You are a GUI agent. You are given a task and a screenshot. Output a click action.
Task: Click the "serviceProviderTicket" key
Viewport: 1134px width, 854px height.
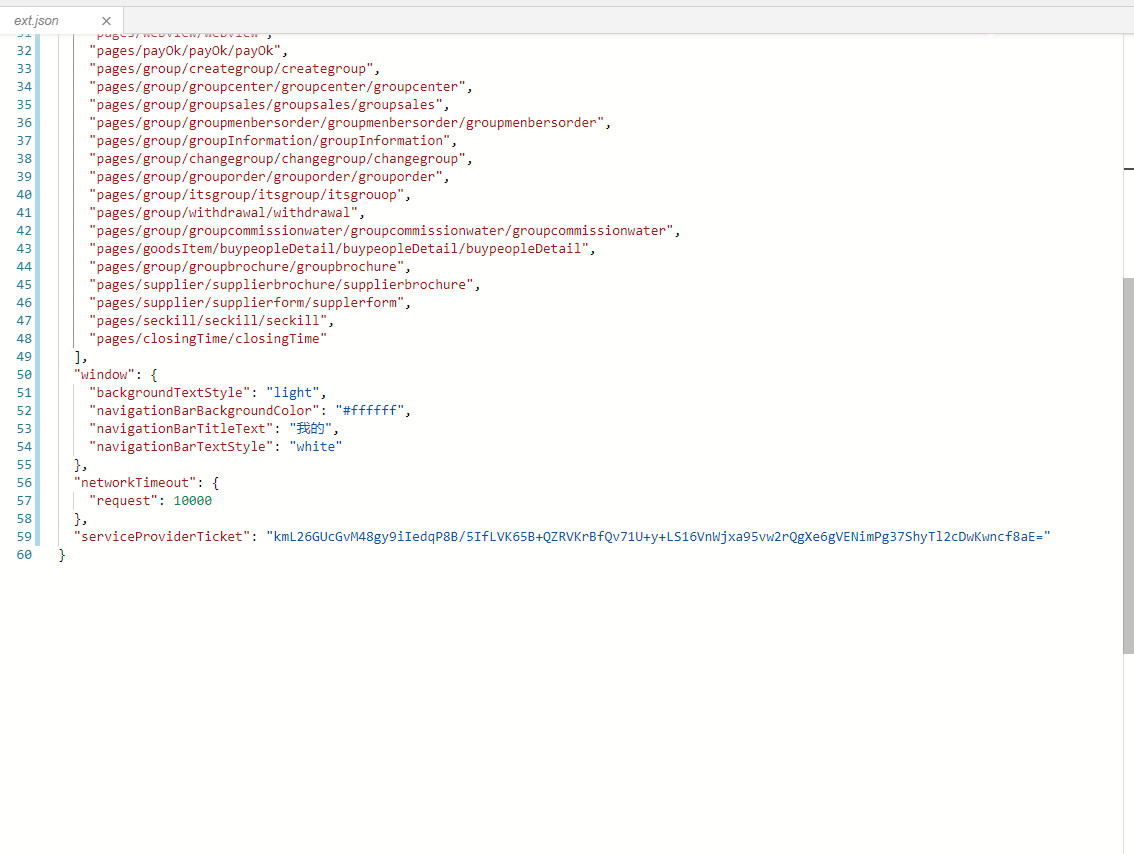click(162, 537)
